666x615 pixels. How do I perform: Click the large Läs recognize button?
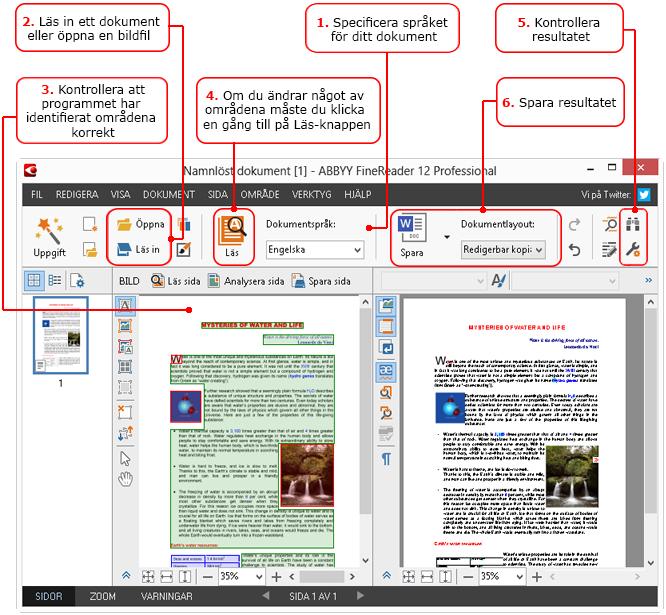(x=232, y=237)
